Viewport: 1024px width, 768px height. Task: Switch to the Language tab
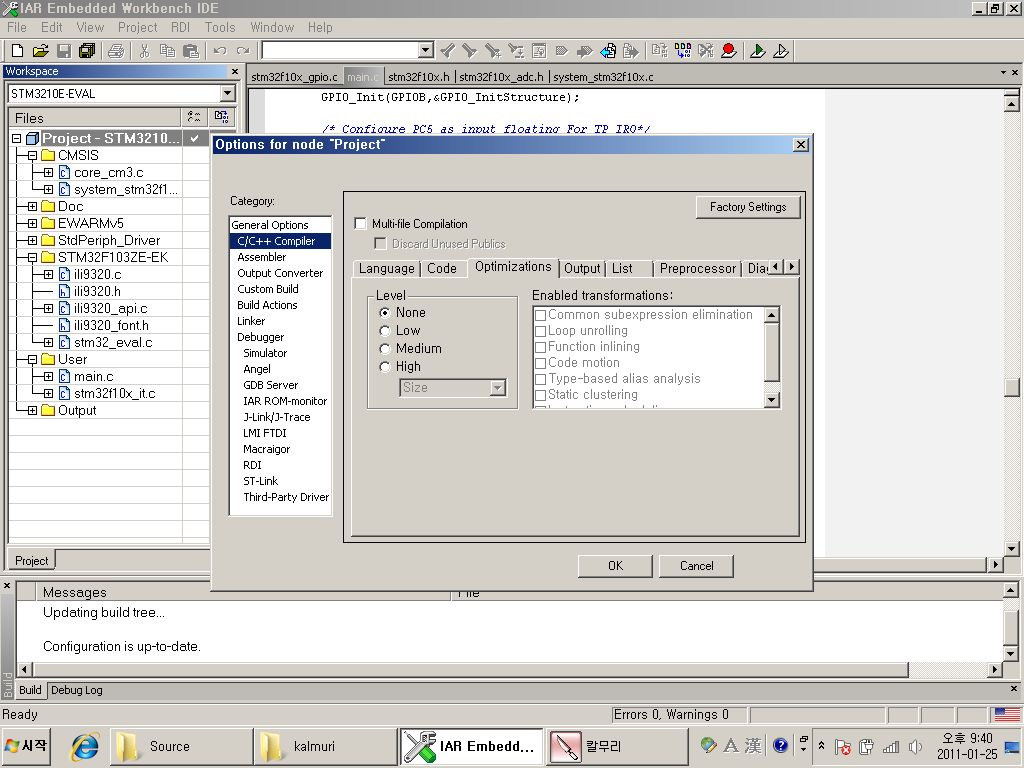click(387, 268)
